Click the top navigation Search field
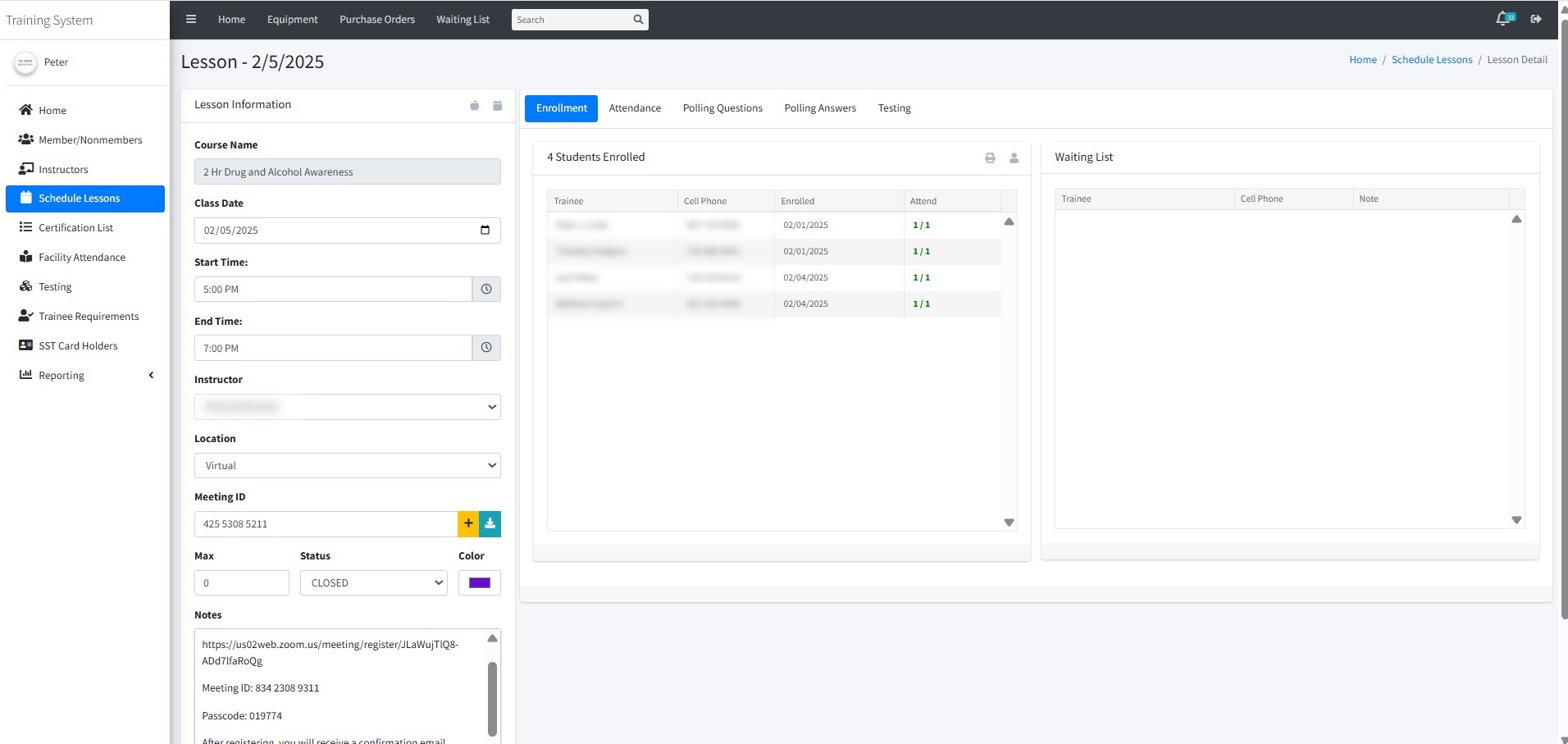The height and width of the screenshot is (744, 1568). coord(572,20)
